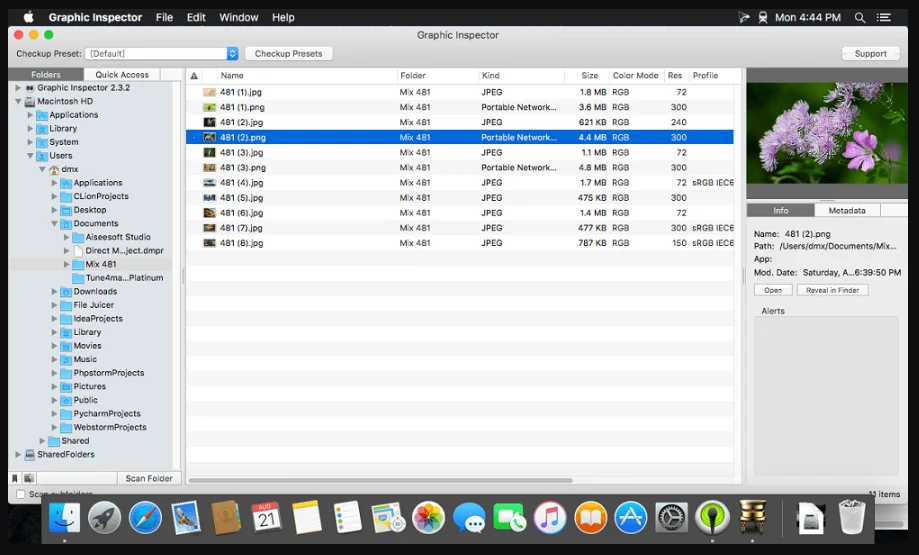The height and width of the screenshot is (555, 919).
Task: Click the image icon next to the bookmark button
Action: point(29,478)
